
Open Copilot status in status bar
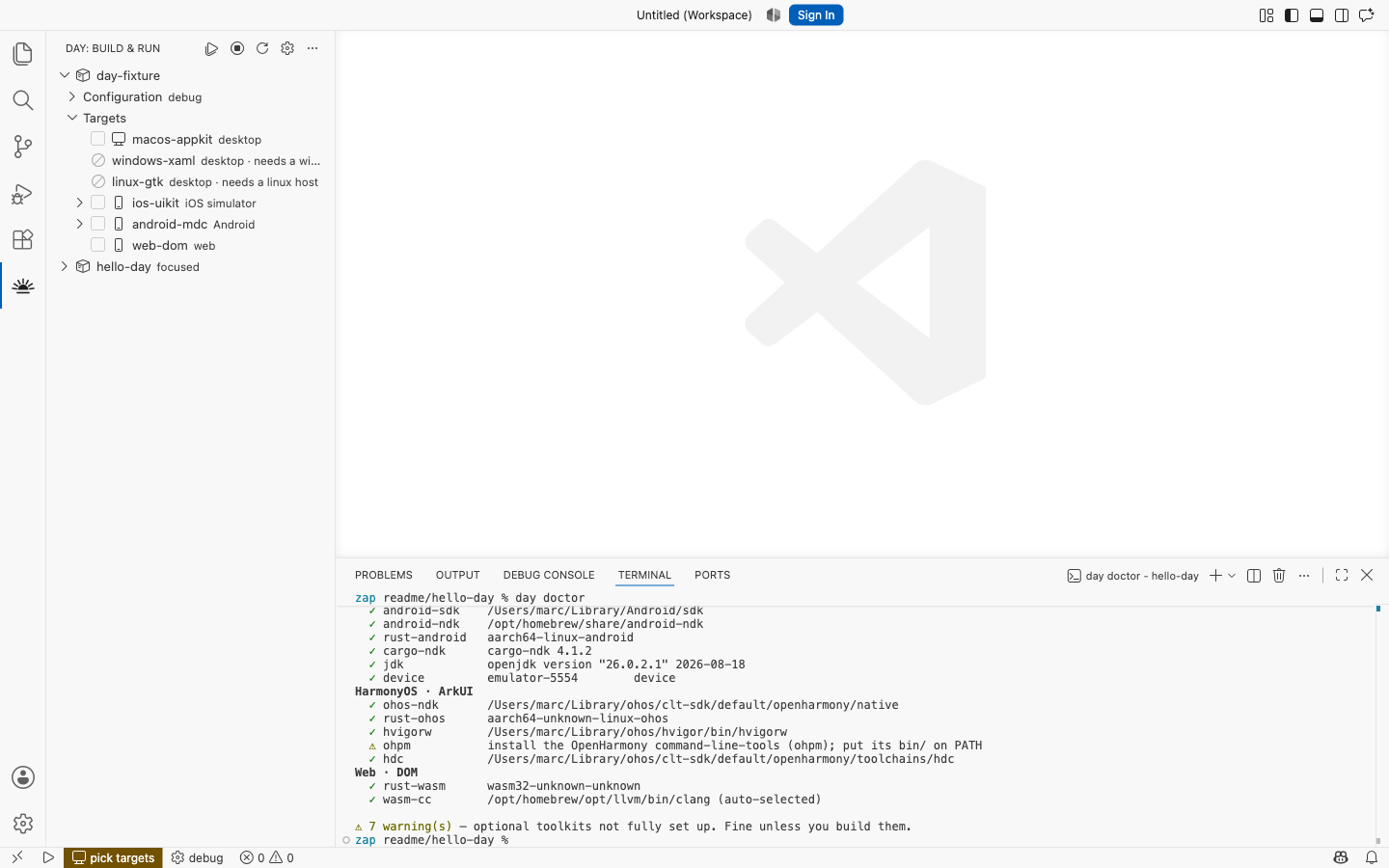click(1341, 857)
